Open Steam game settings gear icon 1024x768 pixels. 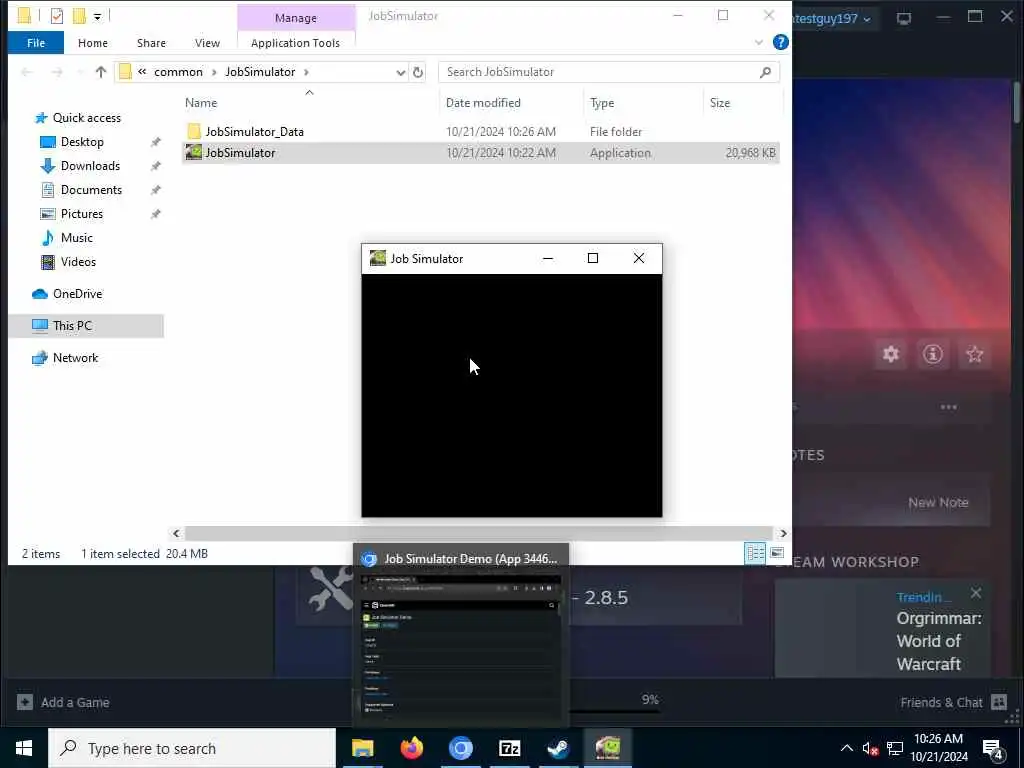coord(891,354)
